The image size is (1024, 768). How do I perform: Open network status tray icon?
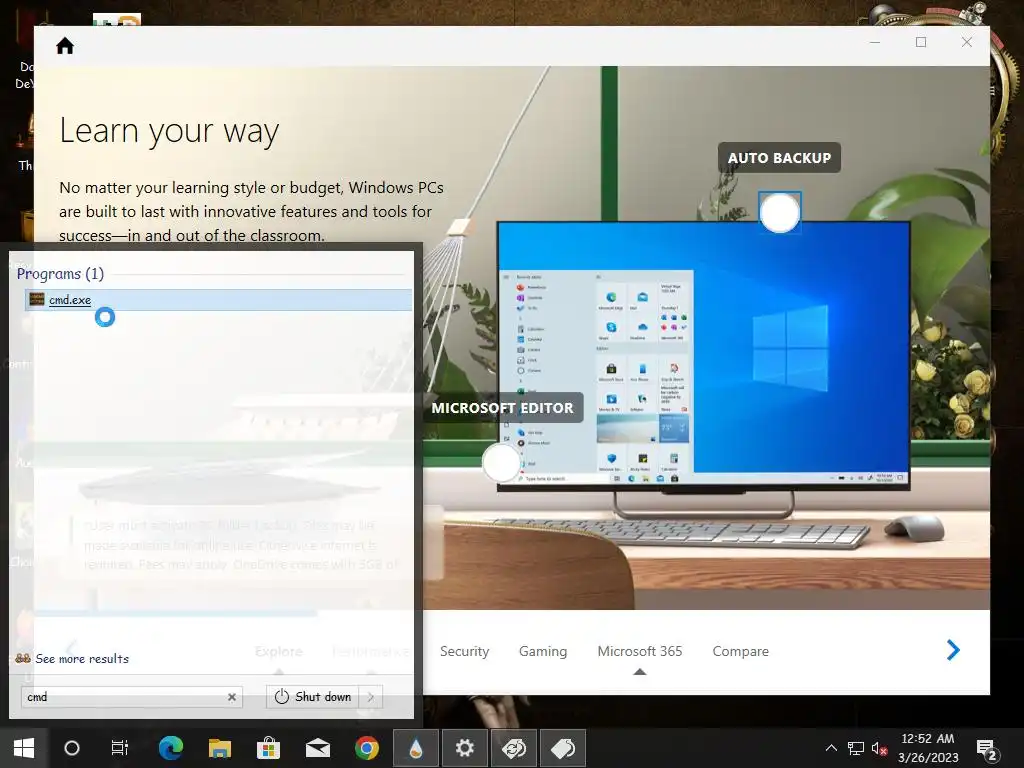point(856,748)
